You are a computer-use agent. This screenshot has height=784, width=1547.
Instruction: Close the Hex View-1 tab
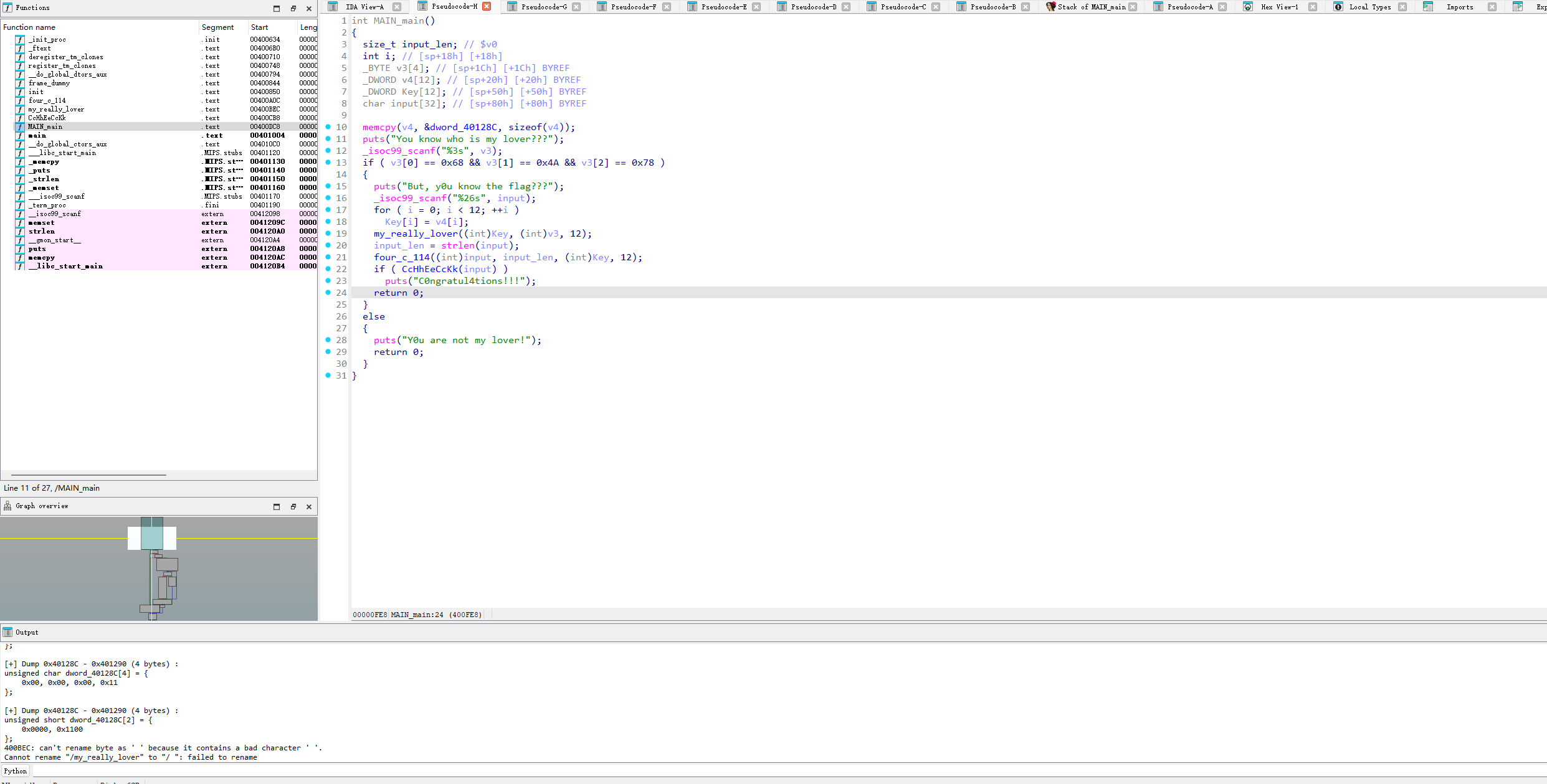(x=1313, y=7)
